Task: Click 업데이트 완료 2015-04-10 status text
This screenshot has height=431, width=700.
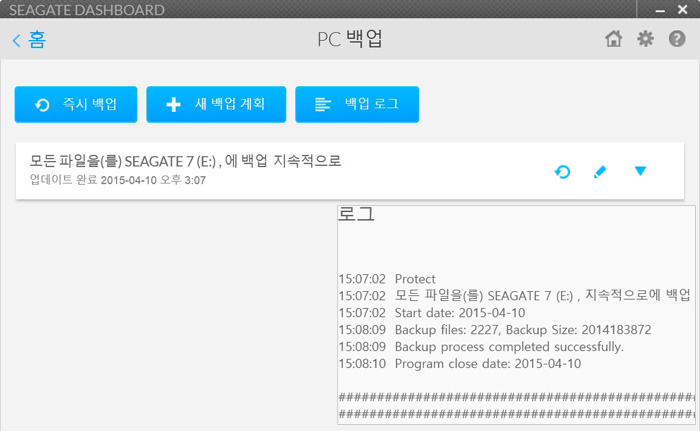Action: tap(117, 180)
